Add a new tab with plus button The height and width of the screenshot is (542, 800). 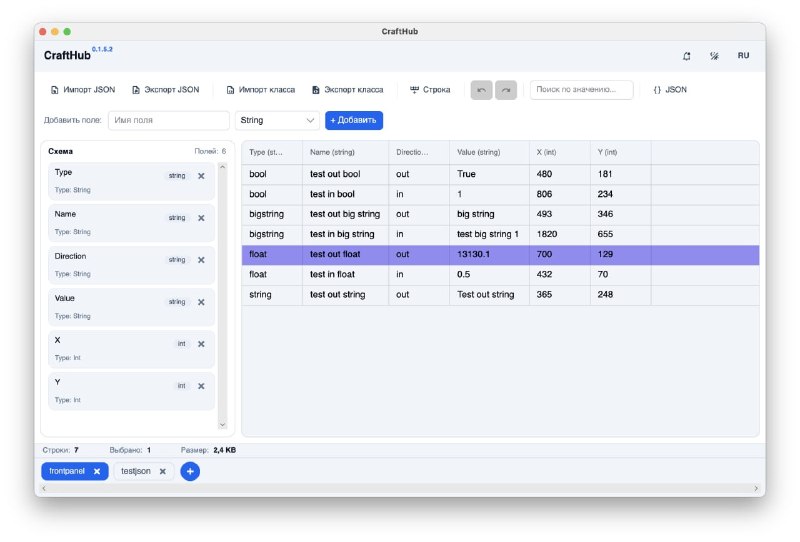(190, 472)
